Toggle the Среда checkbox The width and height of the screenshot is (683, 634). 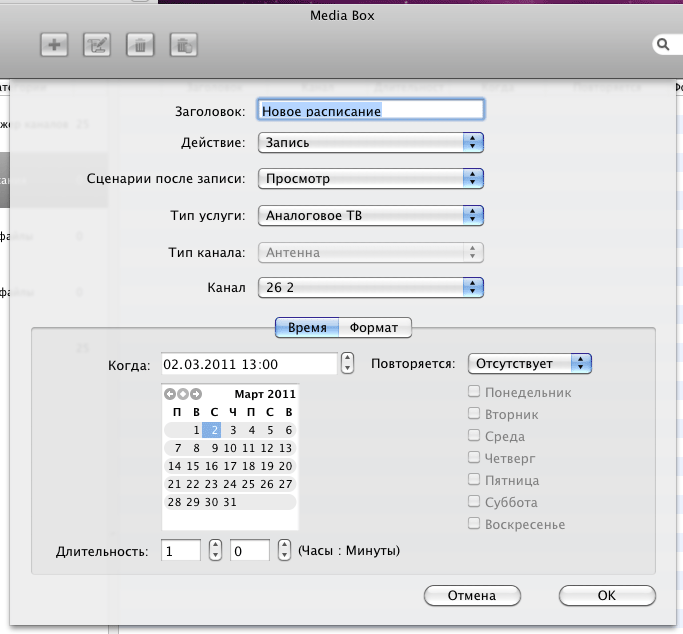[x=475, y=436]
